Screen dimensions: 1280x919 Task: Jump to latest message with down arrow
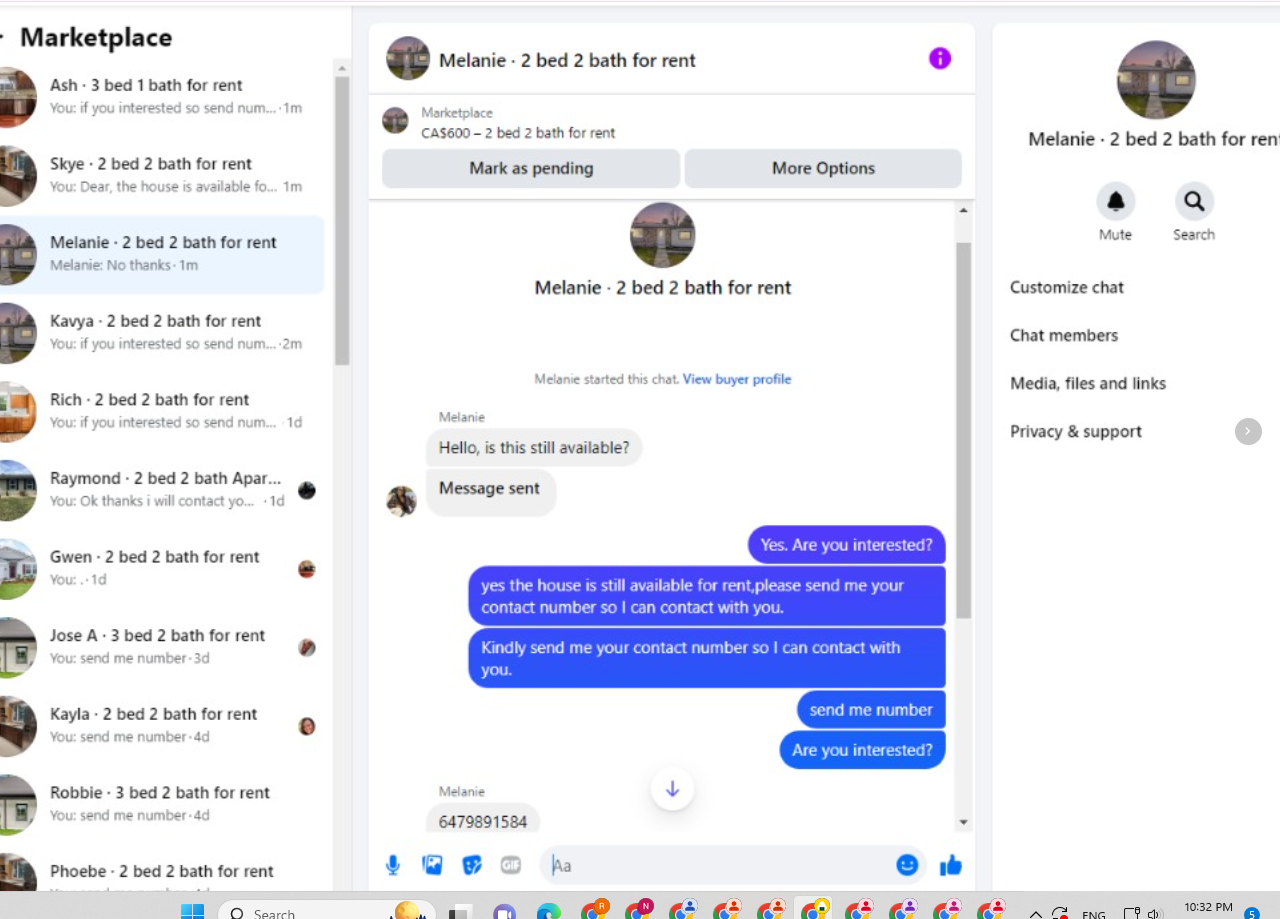(672, 789)
